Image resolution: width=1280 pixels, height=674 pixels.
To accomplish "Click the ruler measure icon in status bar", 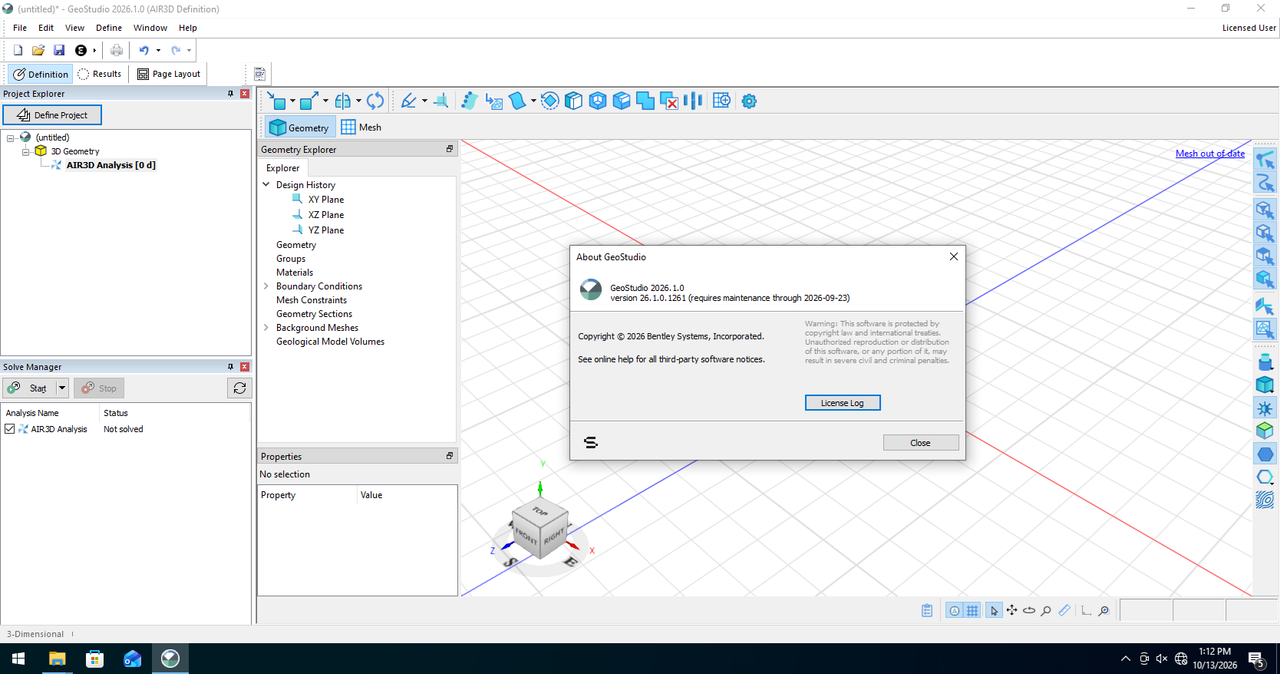I will [1064, 610].
